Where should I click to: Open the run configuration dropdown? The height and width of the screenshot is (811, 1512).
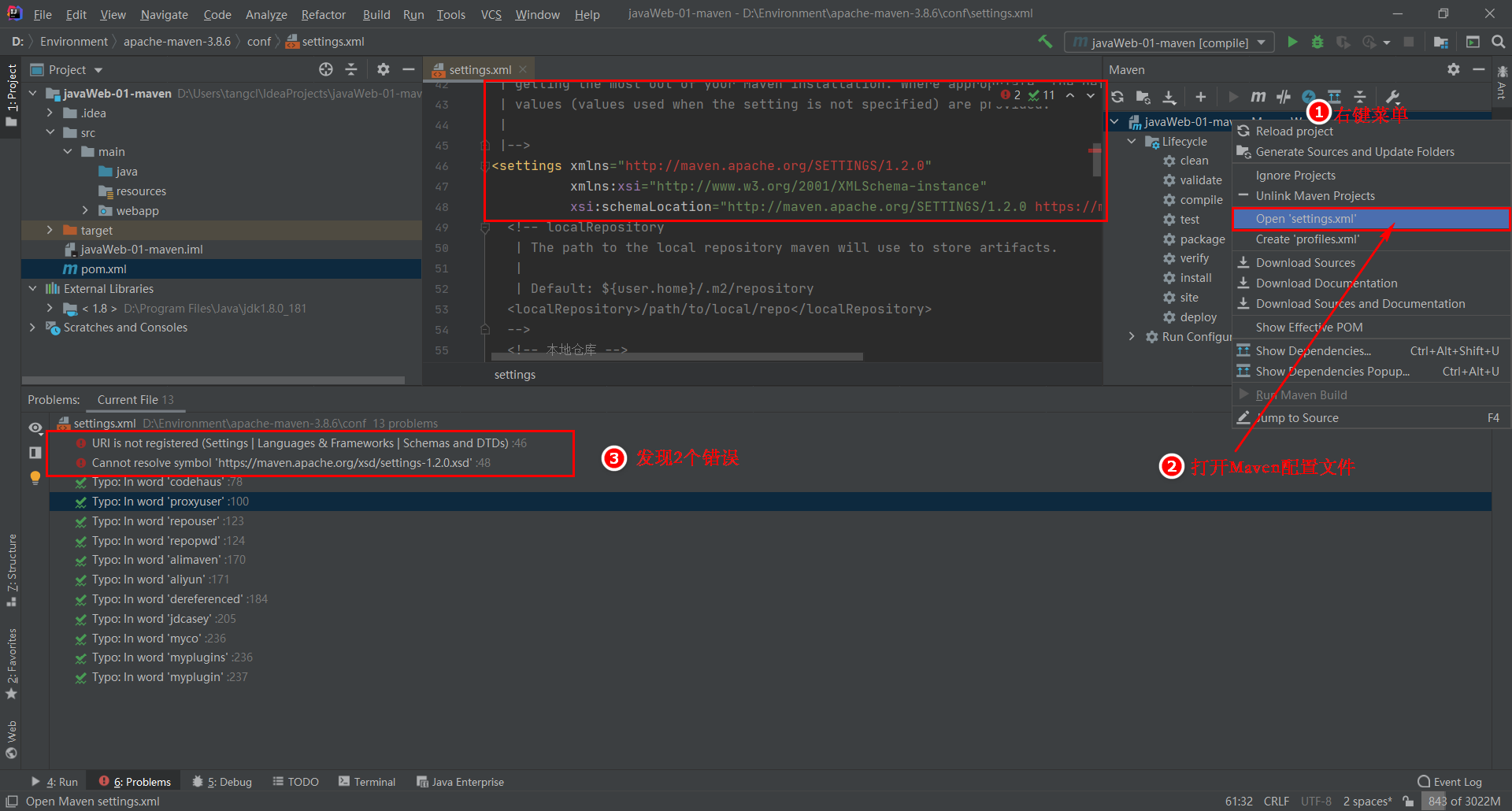pos(1169,42)
